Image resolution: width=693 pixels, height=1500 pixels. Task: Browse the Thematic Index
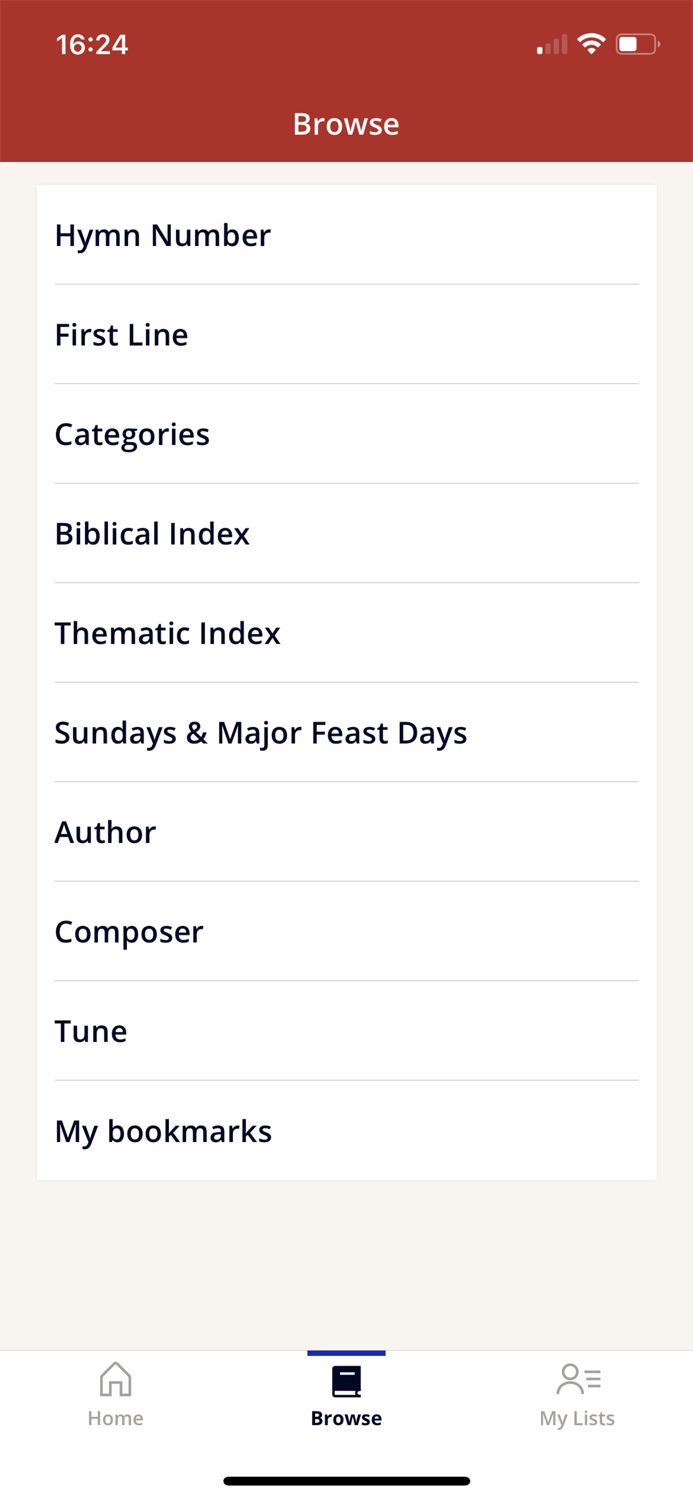tap(167, 633)
